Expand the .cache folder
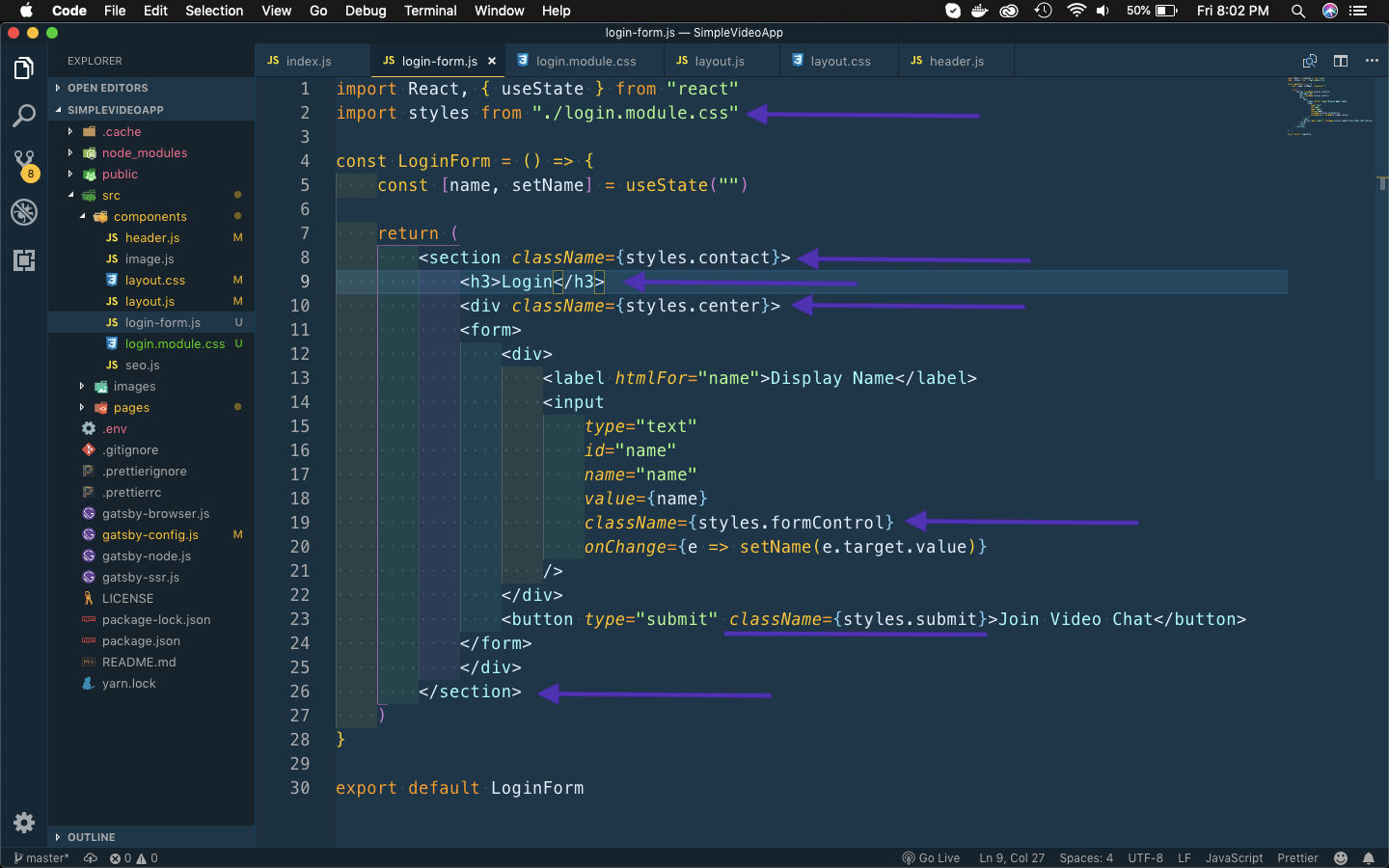The height and width of the screenshot is (868, 1389). [x=151, y=131]
